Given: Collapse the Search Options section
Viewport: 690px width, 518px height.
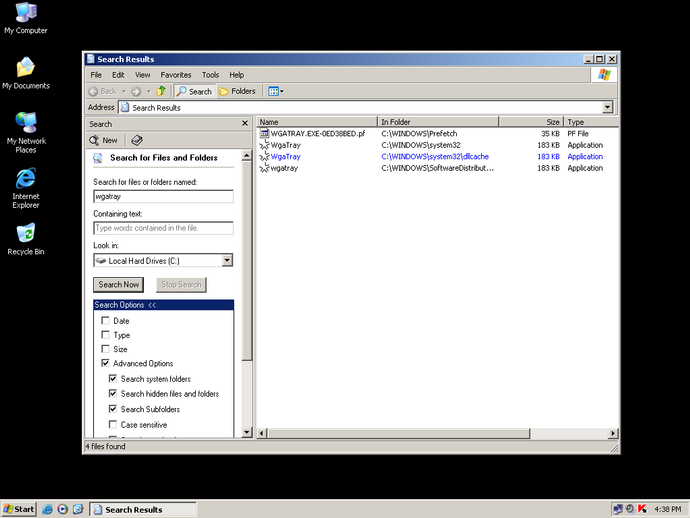Looking at the screenshot, I should [x=163, y=305].
